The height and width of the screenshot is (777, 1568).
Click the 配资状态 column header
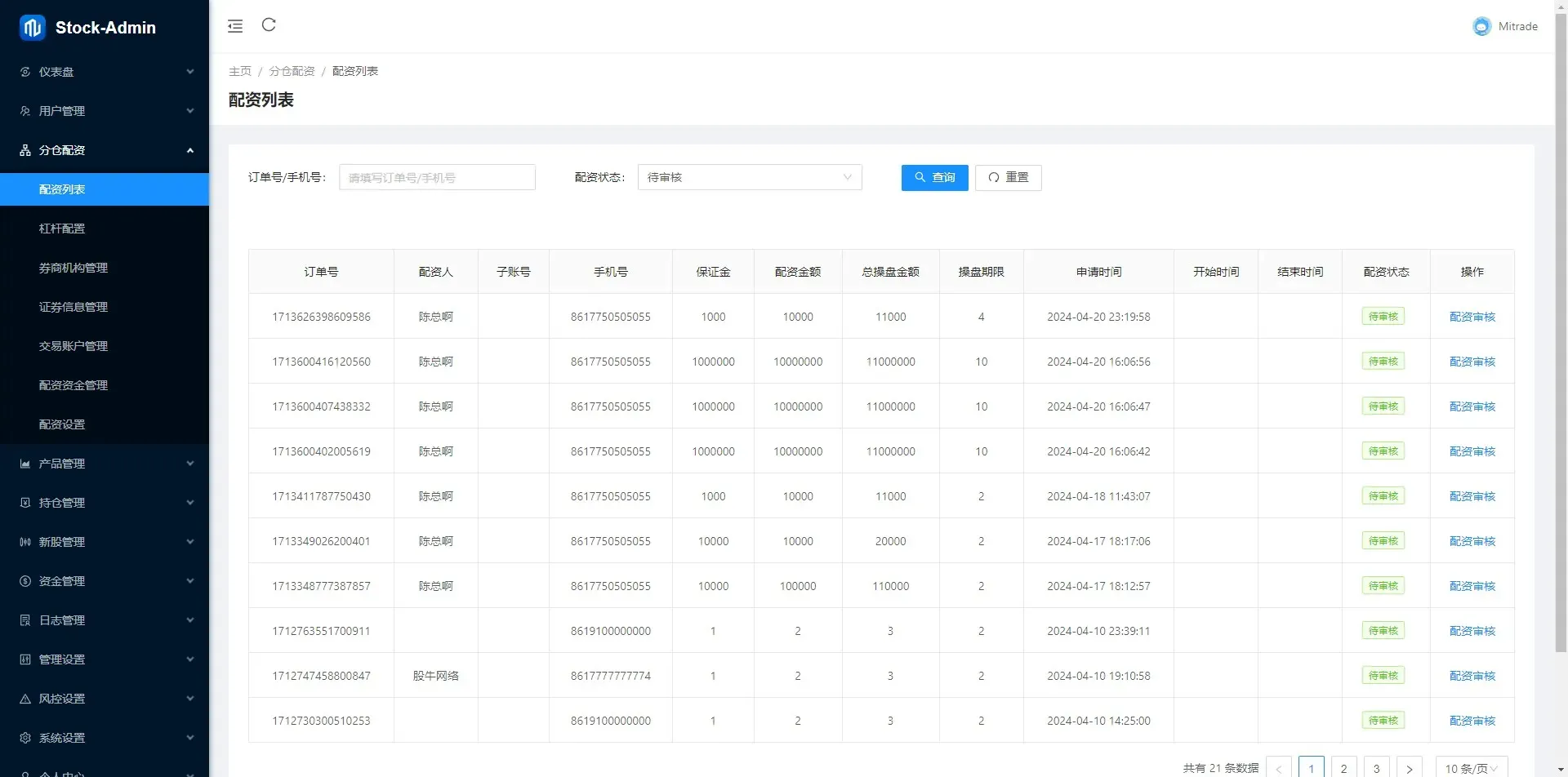click(x=1386, y=272)
